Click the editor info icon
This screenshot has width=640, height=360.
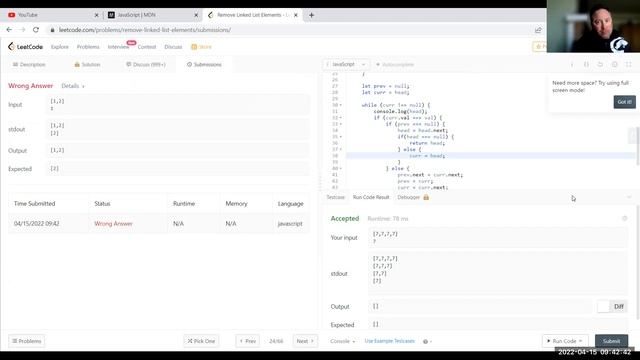[572, 64]
